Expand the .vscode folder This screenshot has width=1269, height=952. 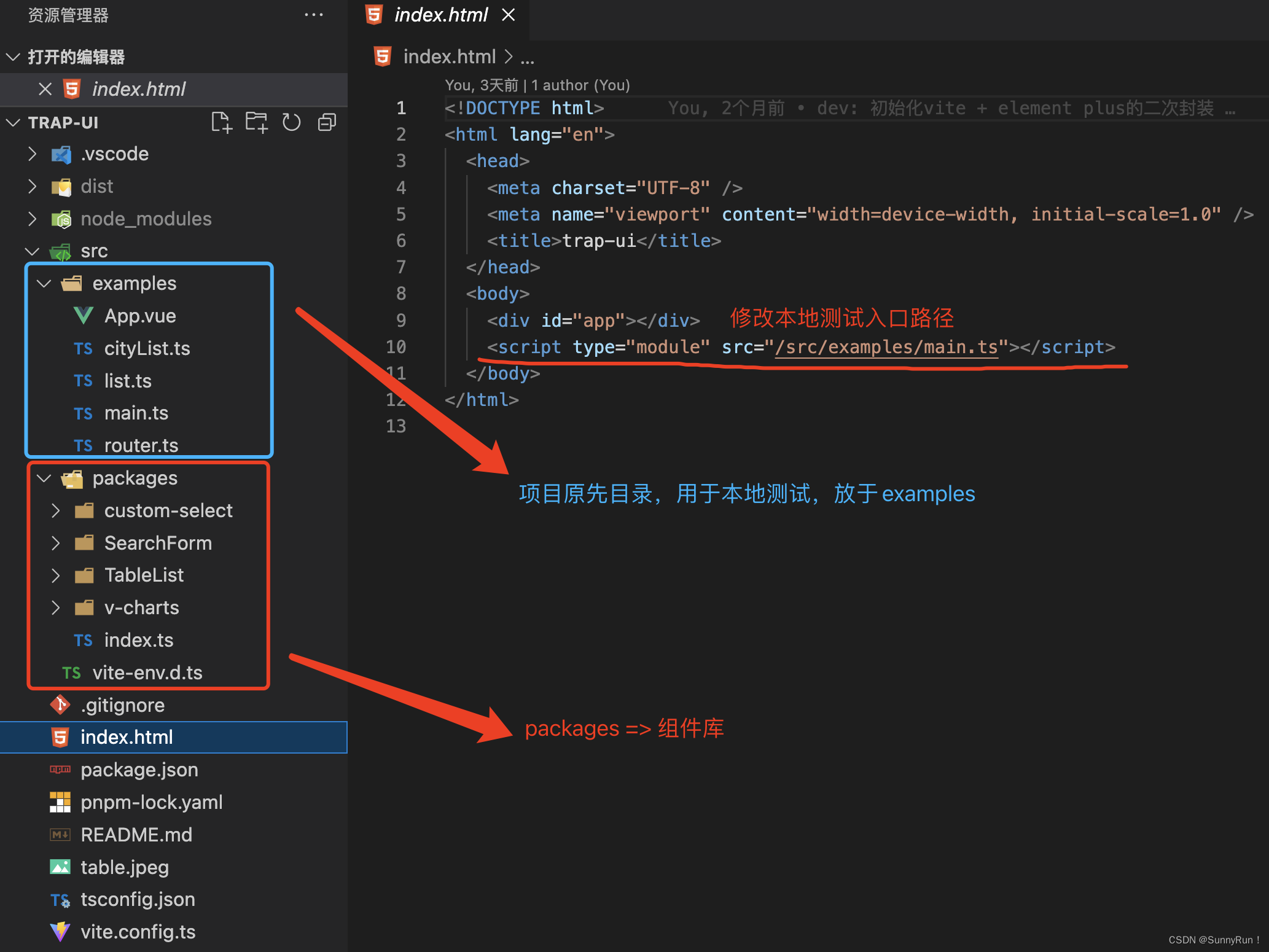33,154
